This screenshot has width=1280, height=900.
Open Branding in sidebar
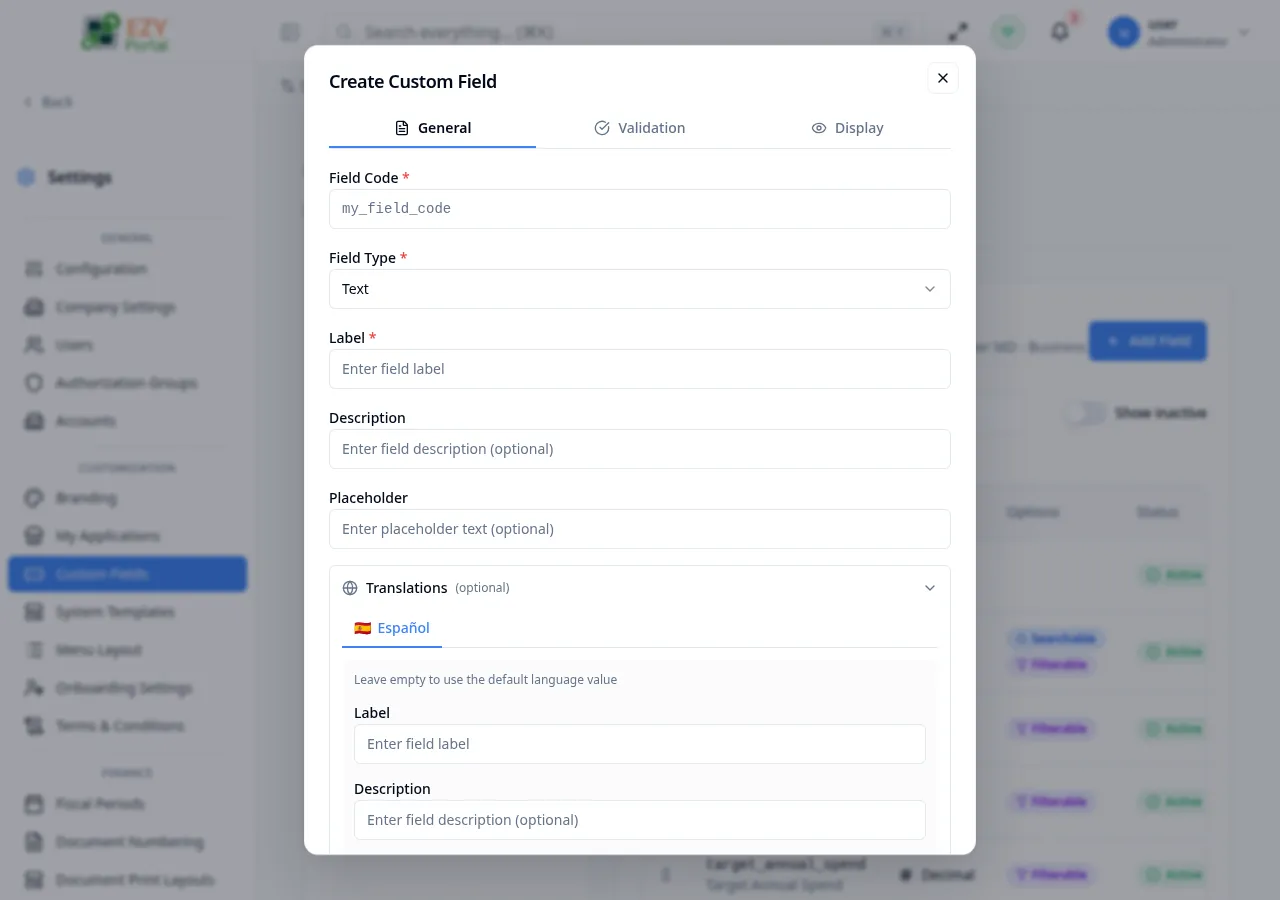click(127, 498)
